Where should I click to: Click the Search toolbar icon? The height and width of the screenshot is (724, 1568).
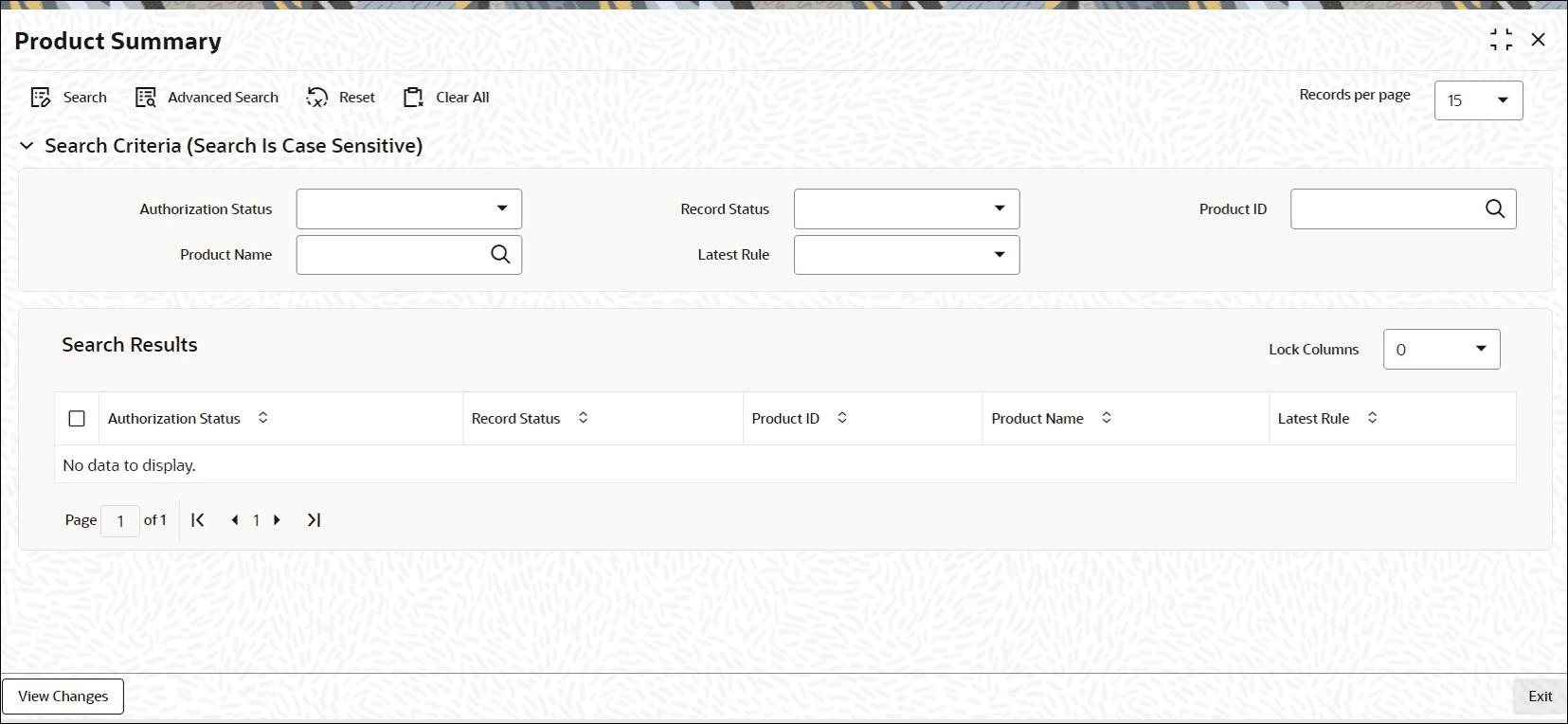(x=41, y=98)
